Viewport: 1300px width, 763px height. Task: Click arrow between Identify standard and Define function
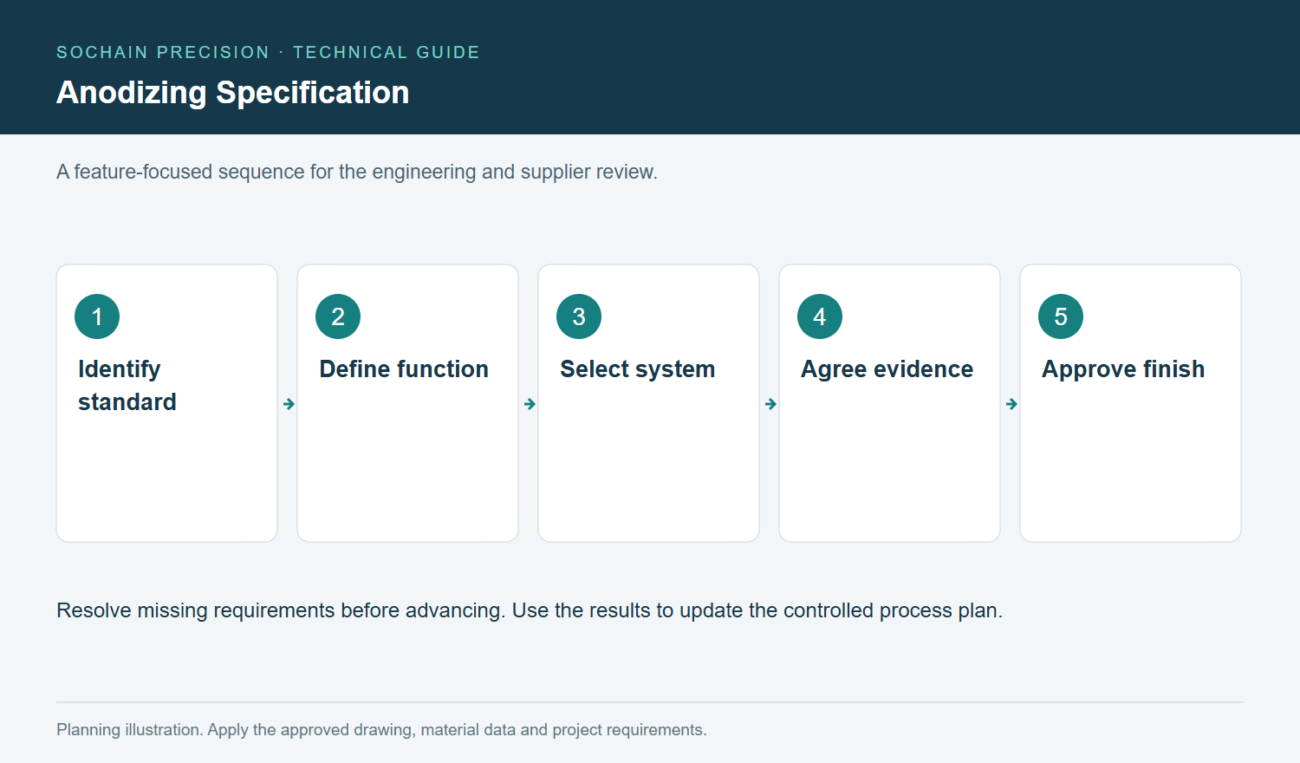[288, 404]
